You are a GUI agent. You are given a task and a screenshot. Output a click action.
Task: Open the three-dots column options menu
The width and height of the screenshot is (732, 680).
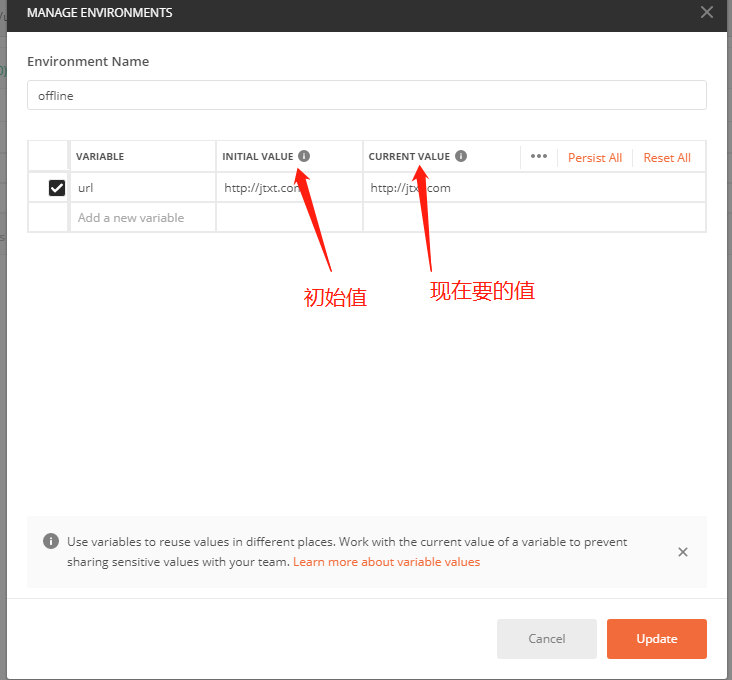[x=539, y=157]
